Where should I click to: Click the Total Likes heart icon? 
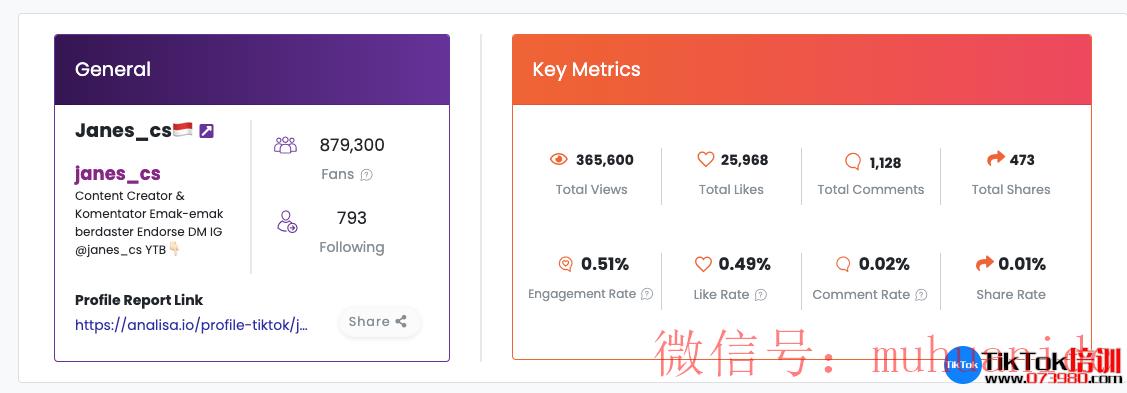[x=706, y=159]
